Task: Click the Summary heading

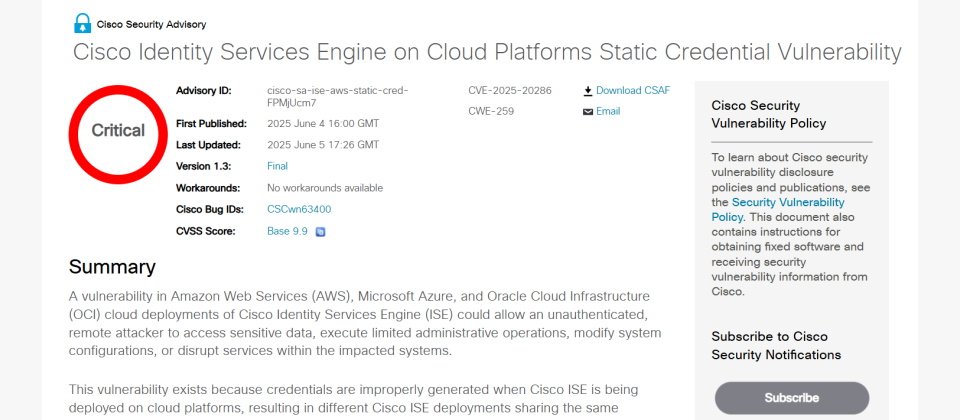Action: coord(112,267)
